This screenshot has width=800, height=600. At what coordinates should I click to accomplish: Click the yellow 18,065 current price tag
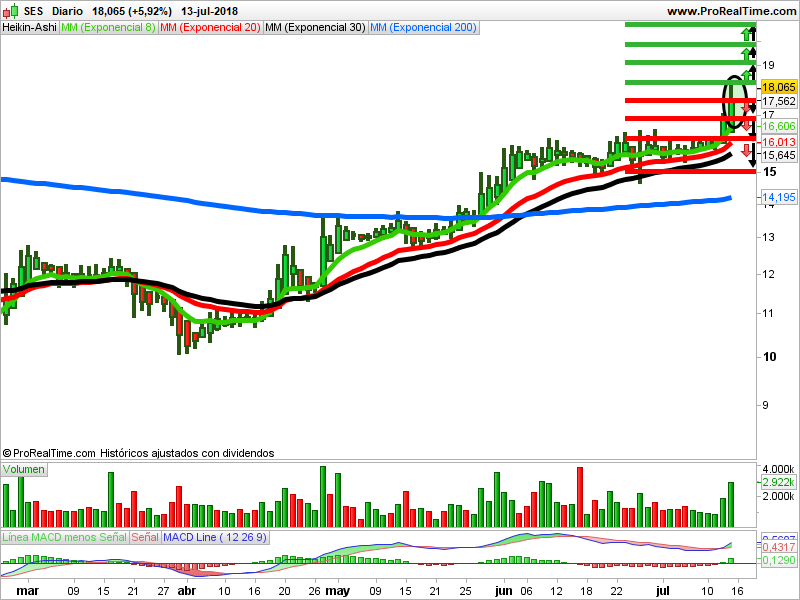[778, 88]
